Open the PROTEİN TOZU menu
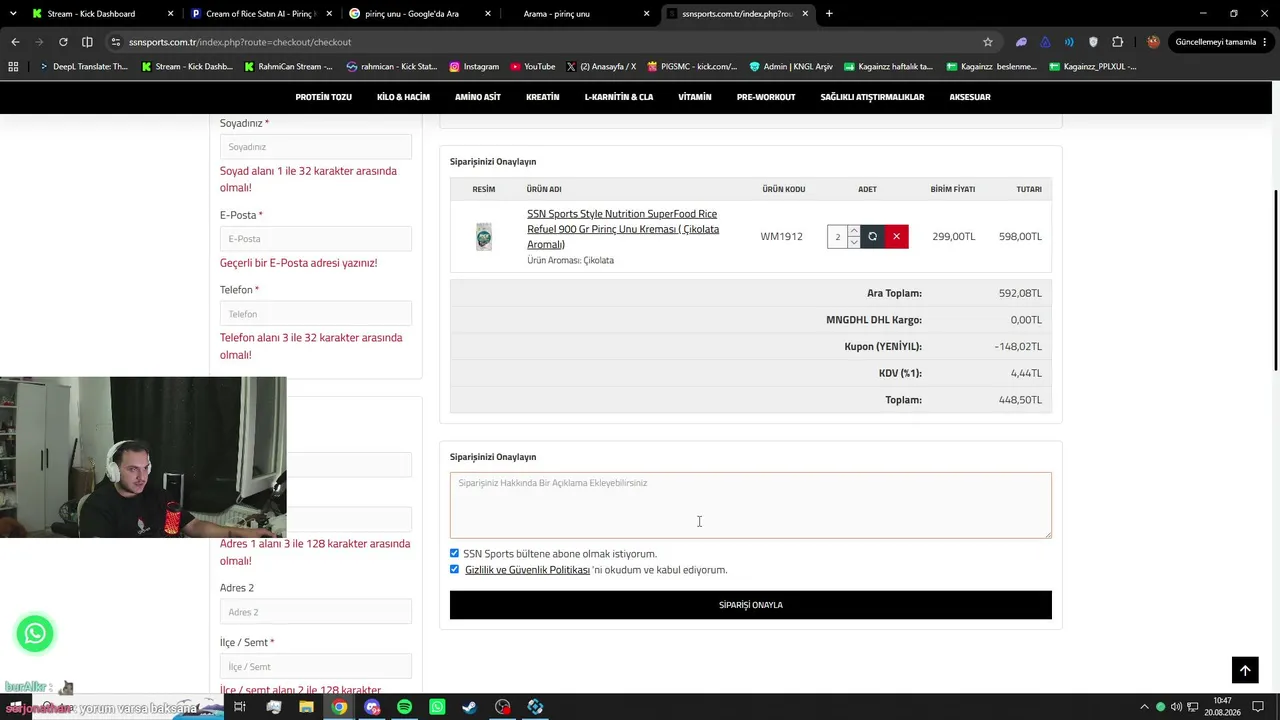1280x720 pixels. coord(324,97)
